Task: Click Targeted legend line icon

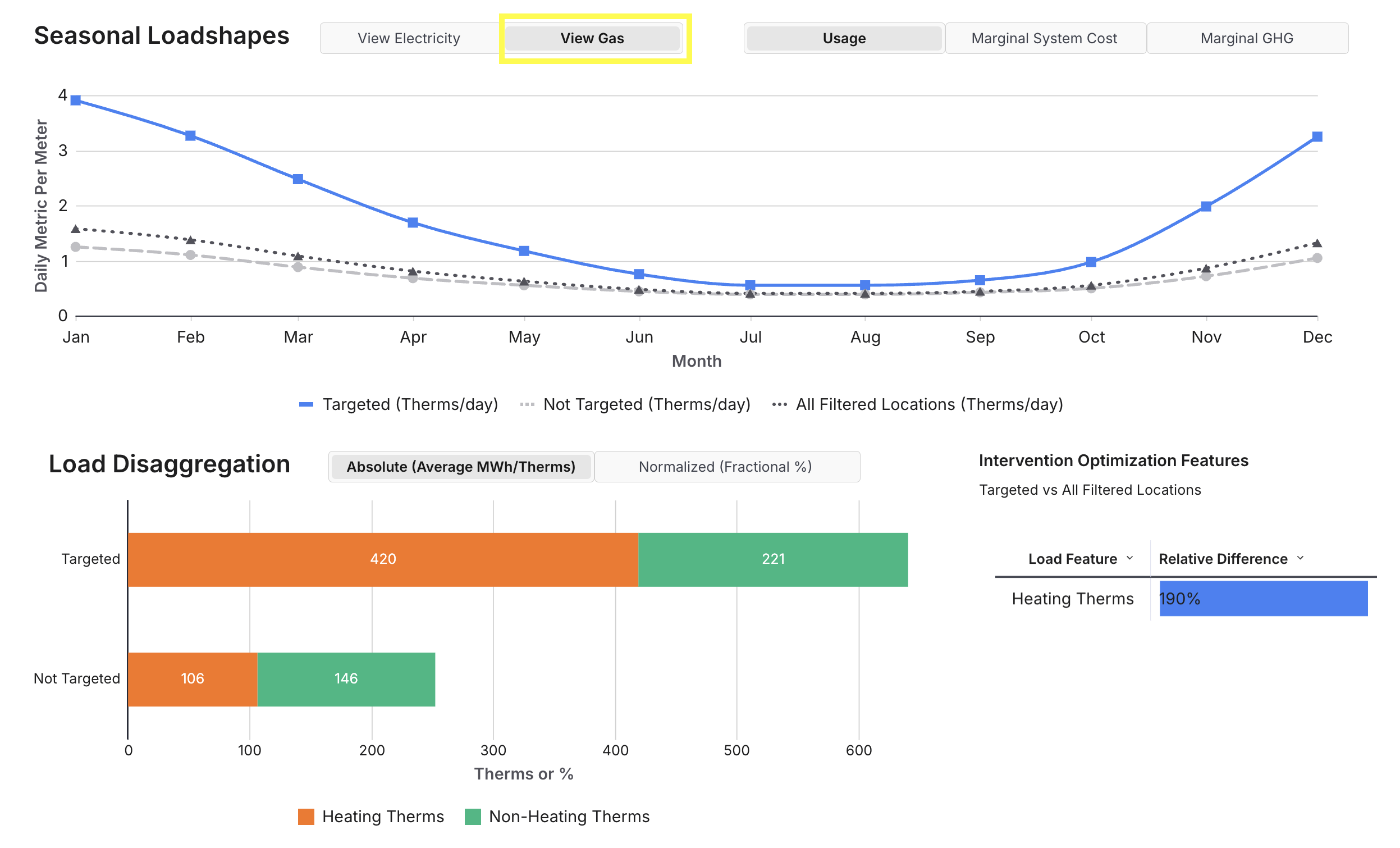Action: pyautogui.click(x=306, y=405)
